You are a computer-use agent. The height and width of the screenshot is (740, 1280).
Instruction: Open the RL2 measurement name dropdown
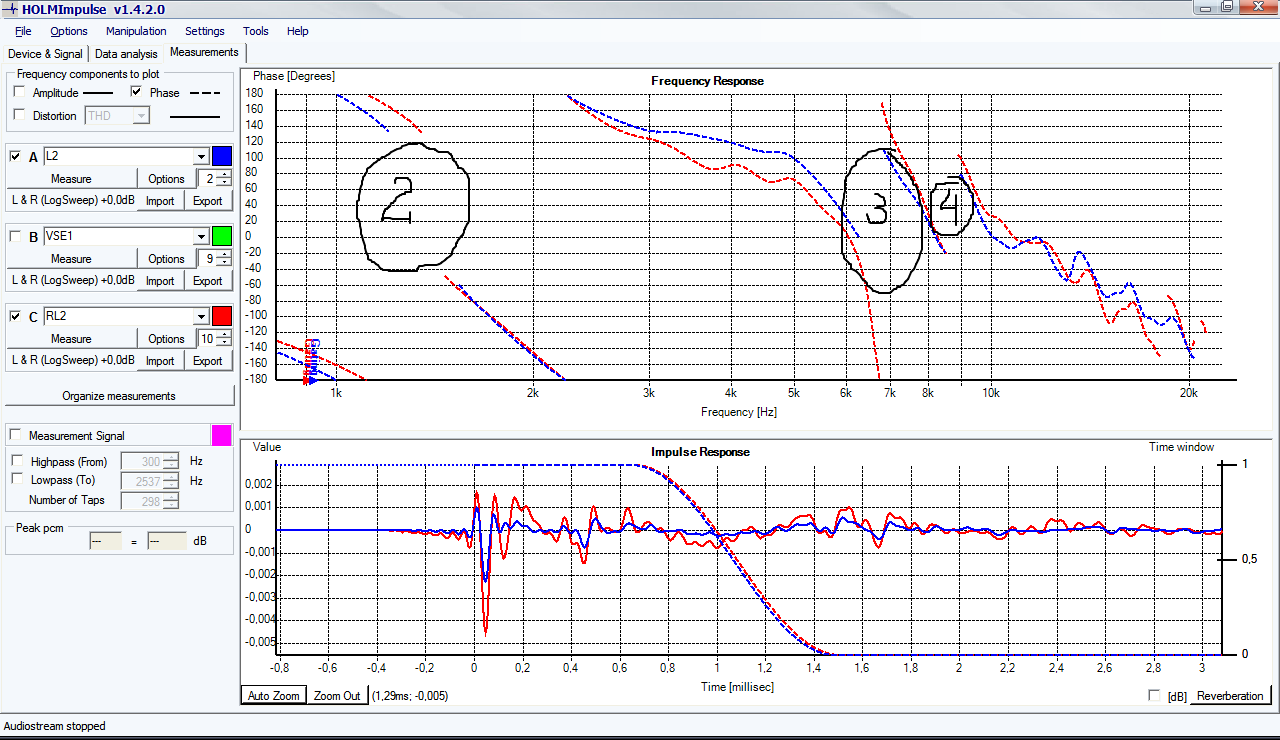click(x=201, y=317)
